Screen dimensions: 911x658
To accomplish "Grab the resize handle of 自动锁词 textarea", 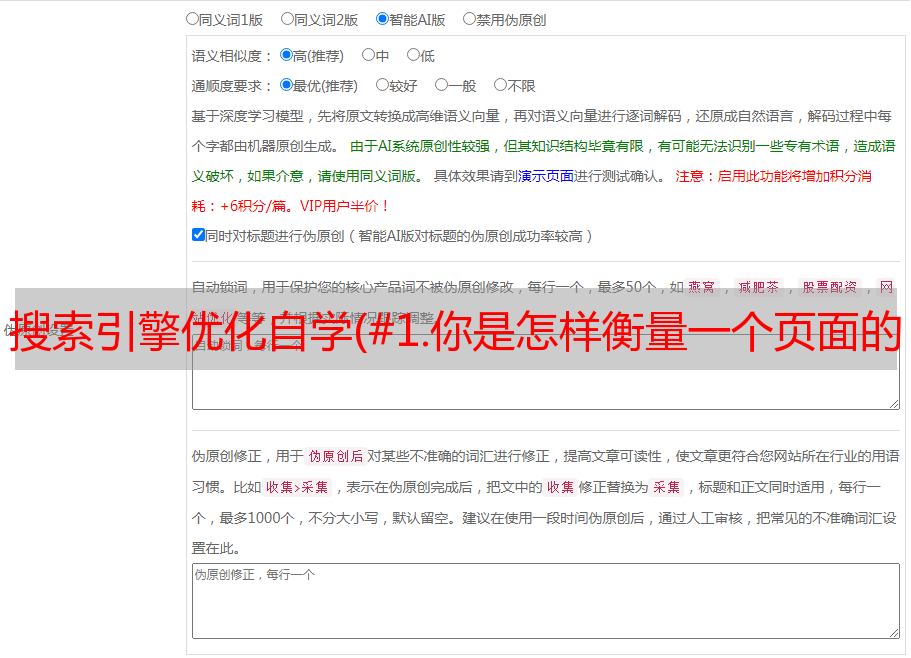I will pos(894,404).
